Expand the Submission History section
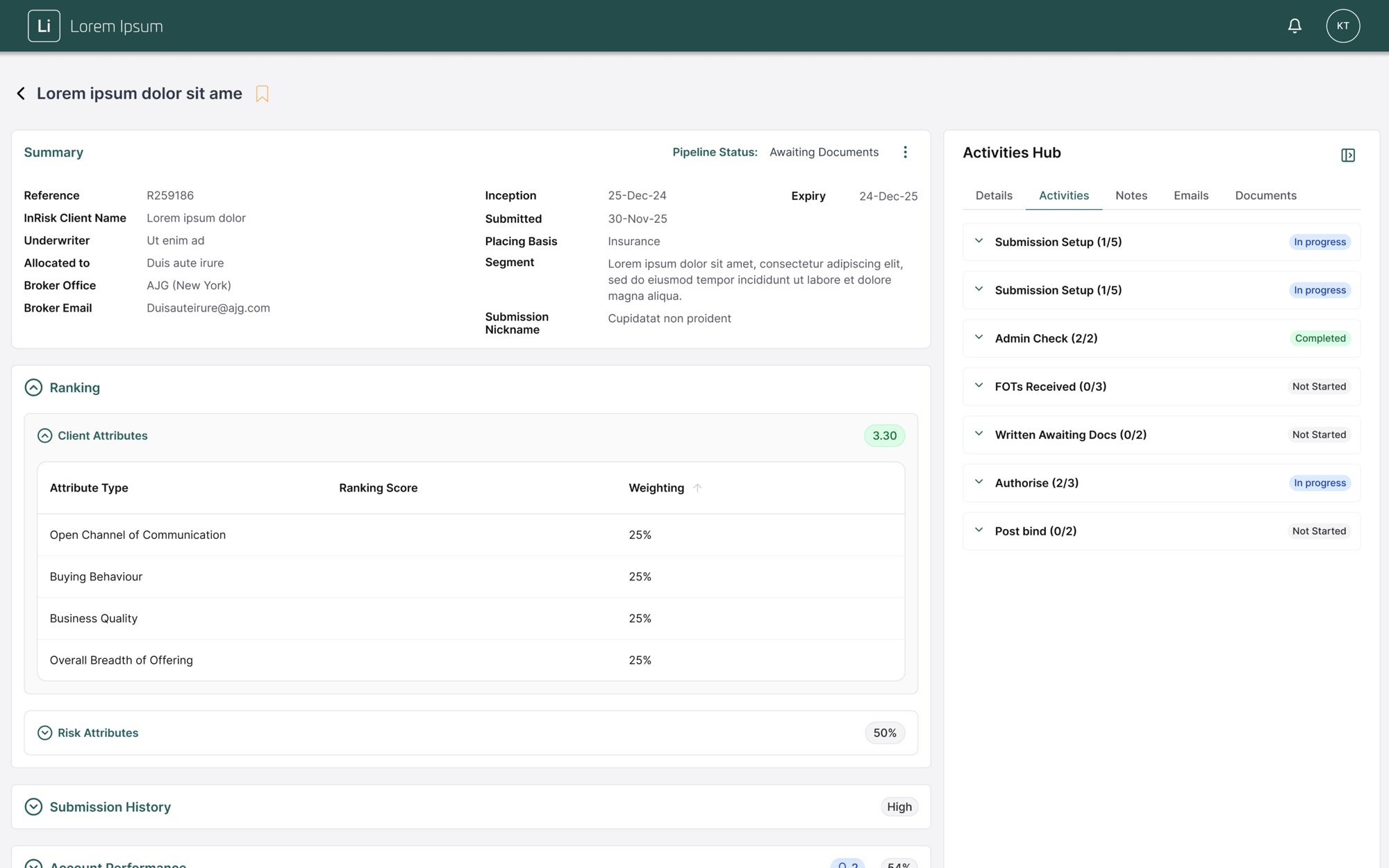The image size is (1389, 868). [33, 806]
